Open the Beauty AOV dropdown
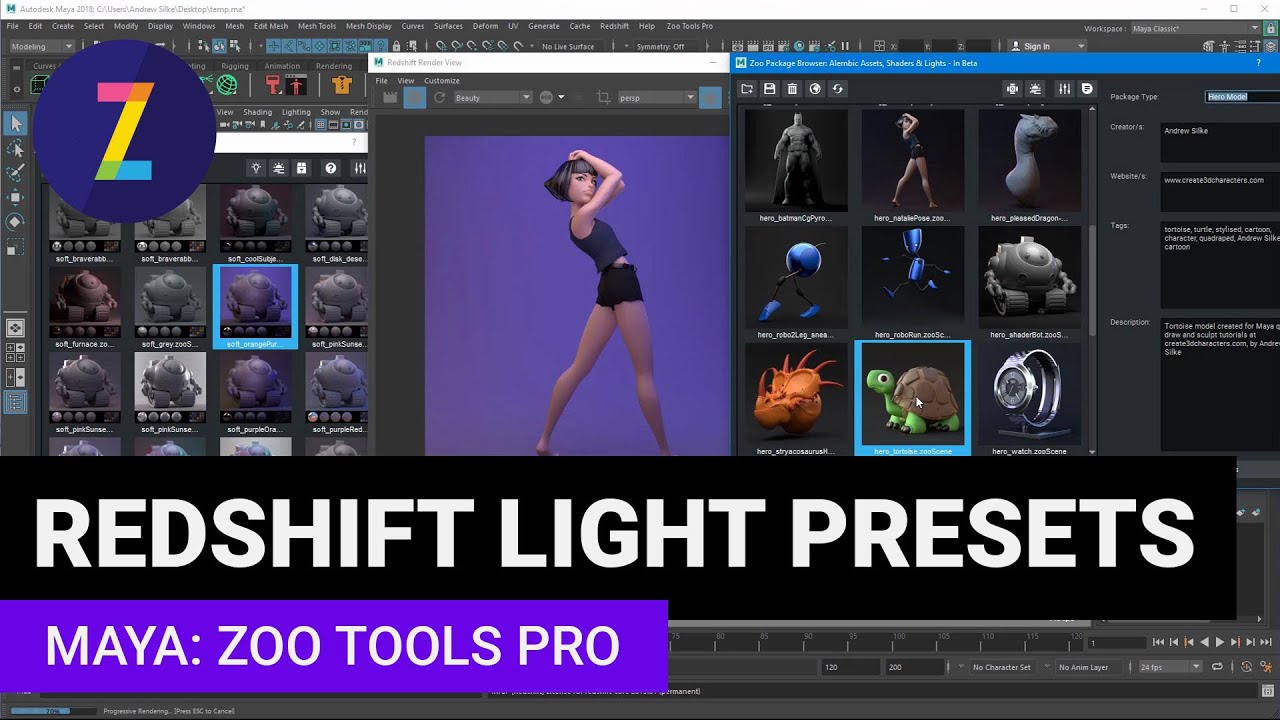Screen dimensions: 1280x720 [493, 97]
